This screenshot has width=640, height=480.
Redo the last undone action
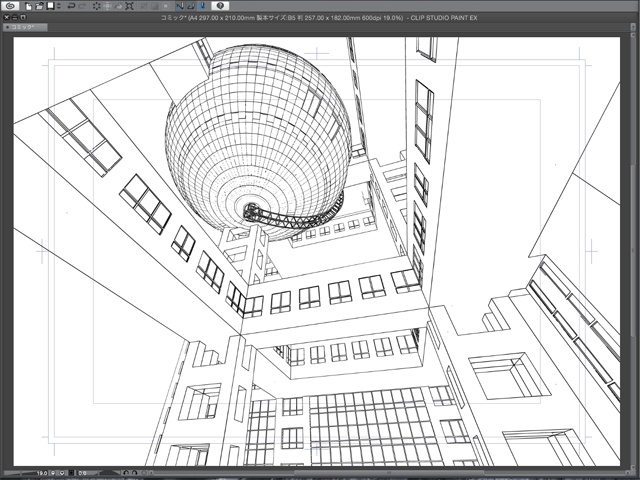click(x=80, y=6)
